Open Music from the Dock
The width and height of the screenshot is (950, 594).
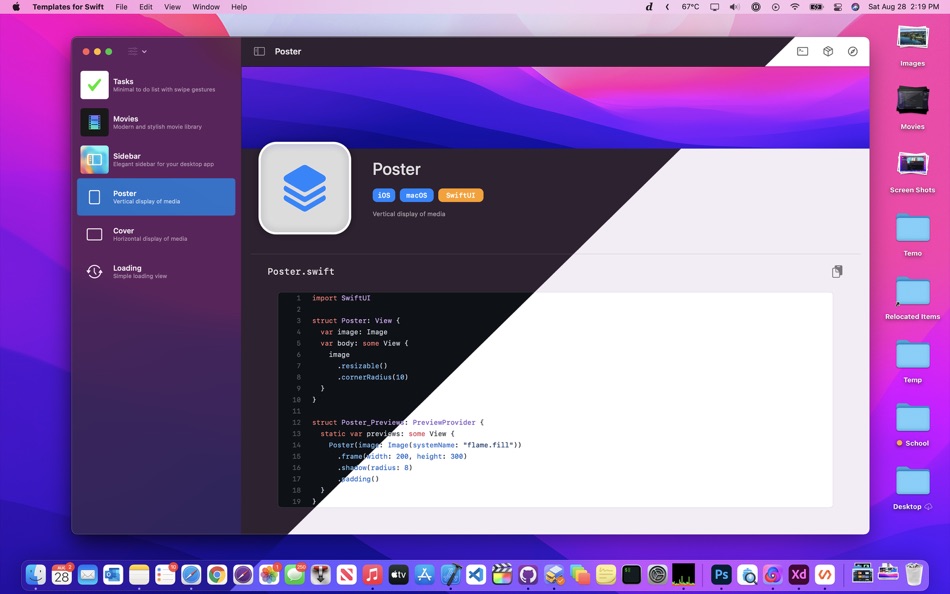pos(373,574)
